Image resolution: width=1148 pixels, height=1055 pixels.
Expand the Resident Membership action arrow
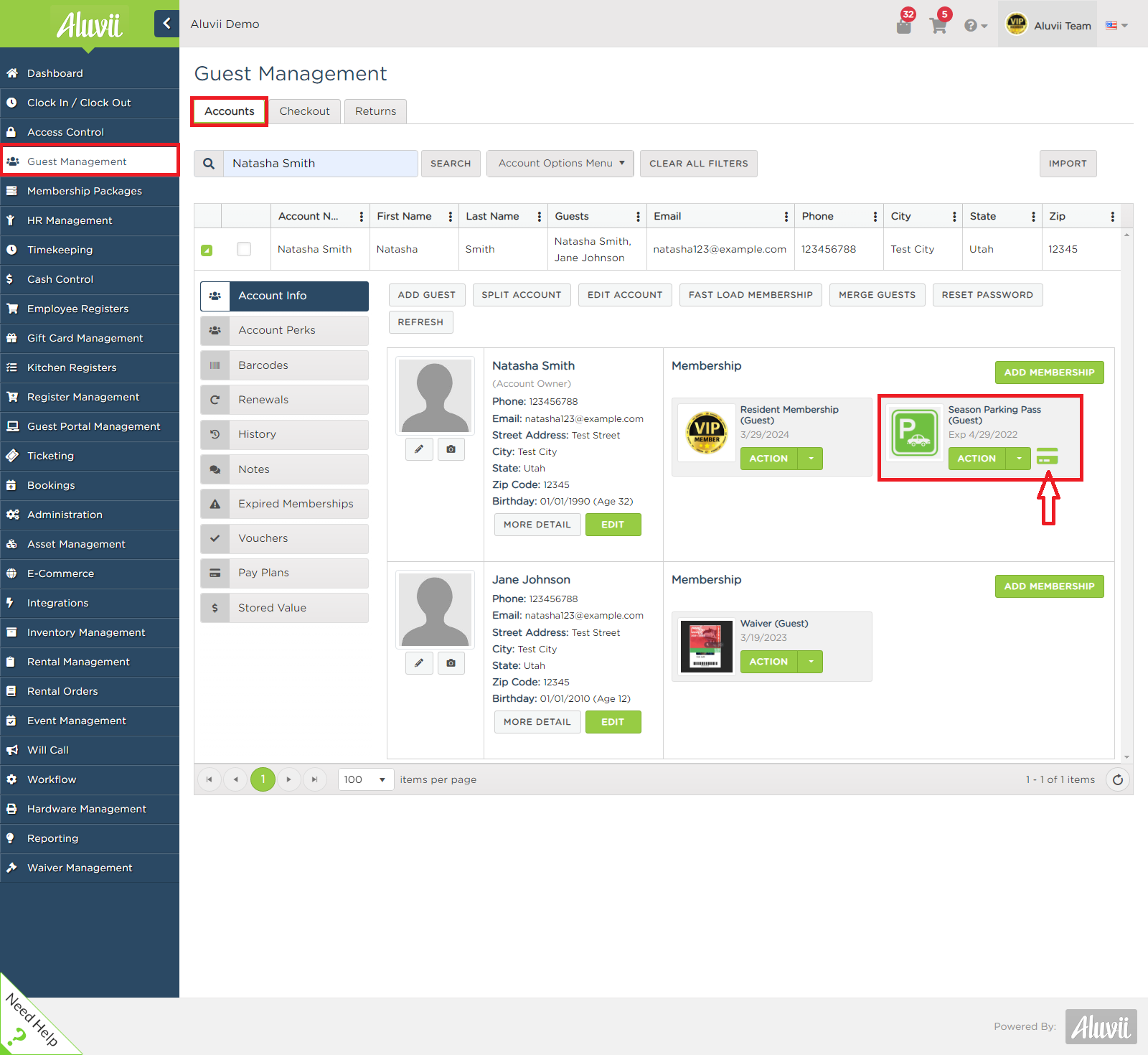[x=811, y=459]
